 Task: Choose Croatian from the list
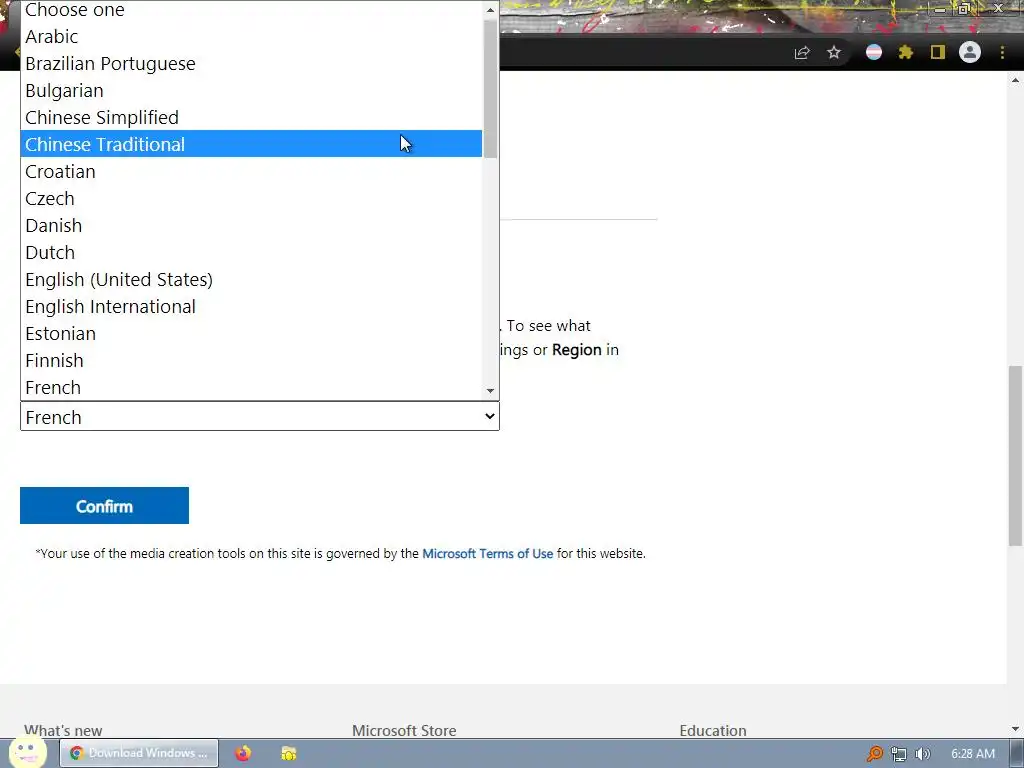(251, 172)
